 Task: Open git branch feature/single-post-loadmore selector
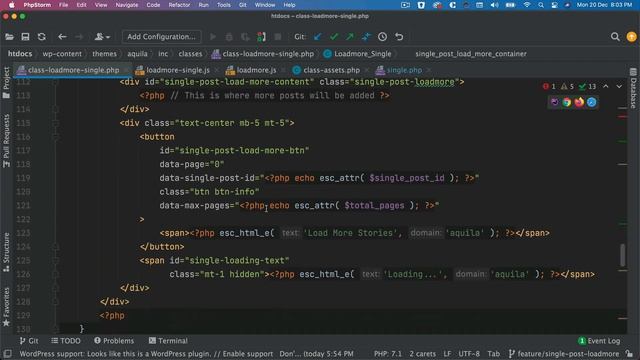(x=564, y=354)
